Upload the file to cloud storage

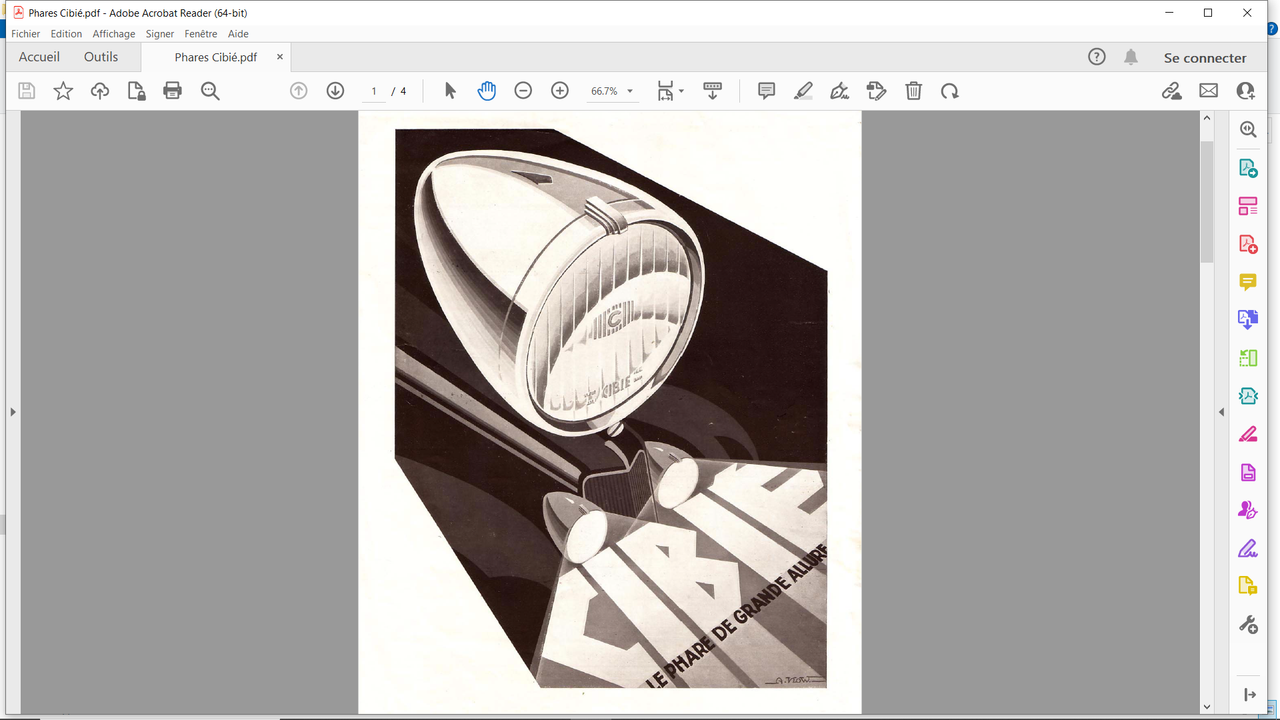[100, 91]
